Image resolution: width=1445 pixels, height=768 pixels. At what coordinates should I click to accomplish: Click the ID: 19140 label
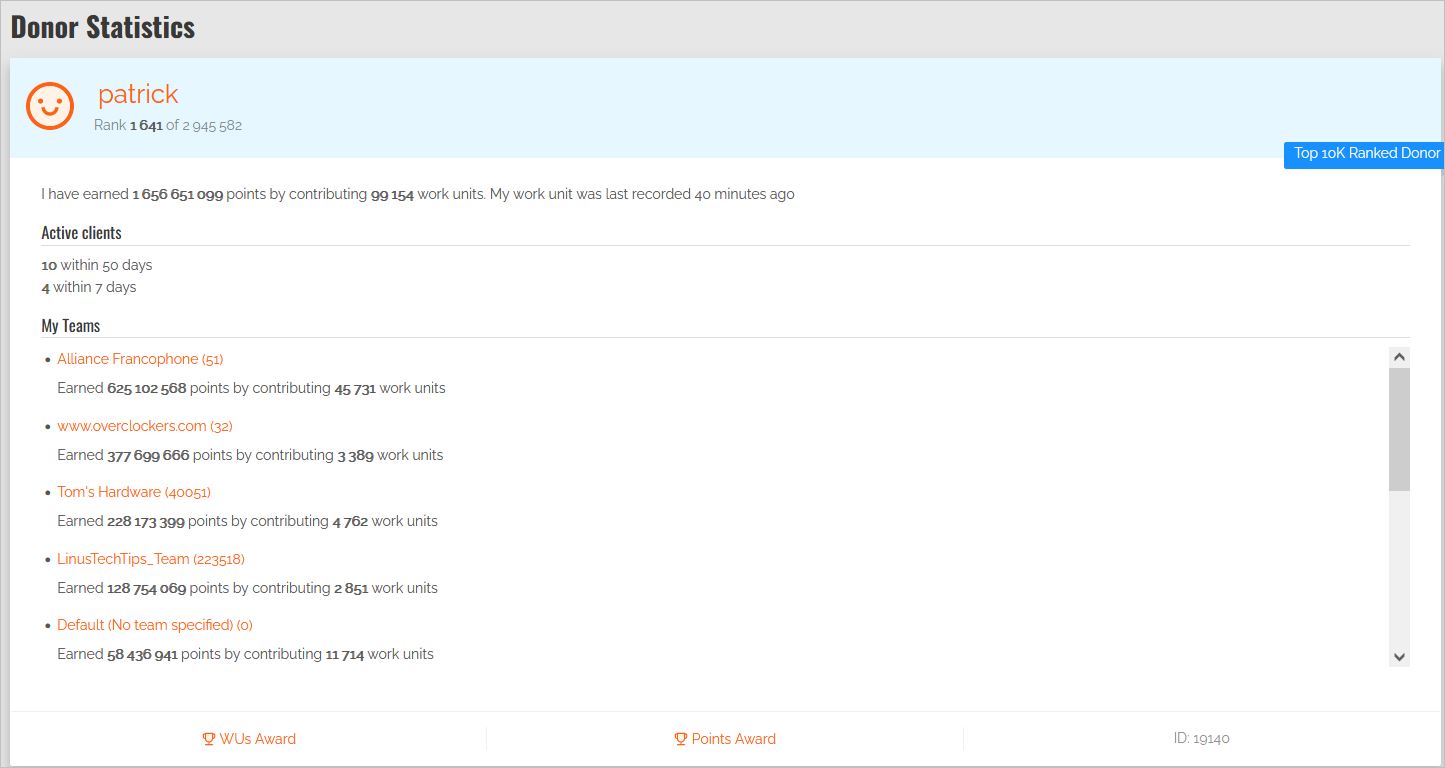pos(1201,739)
